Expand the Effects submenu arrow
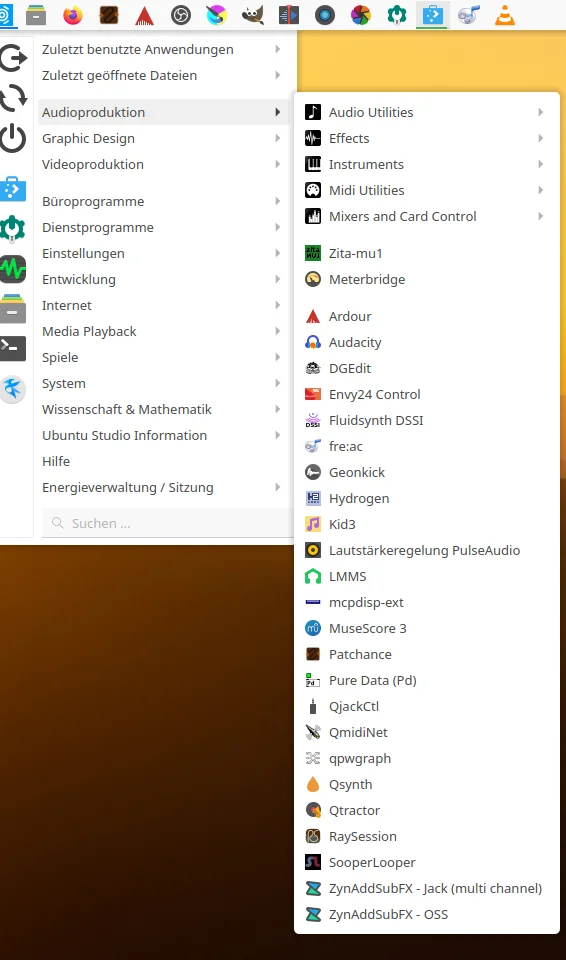566x960 pixels. pyautogui.click(x=541, y=138)
